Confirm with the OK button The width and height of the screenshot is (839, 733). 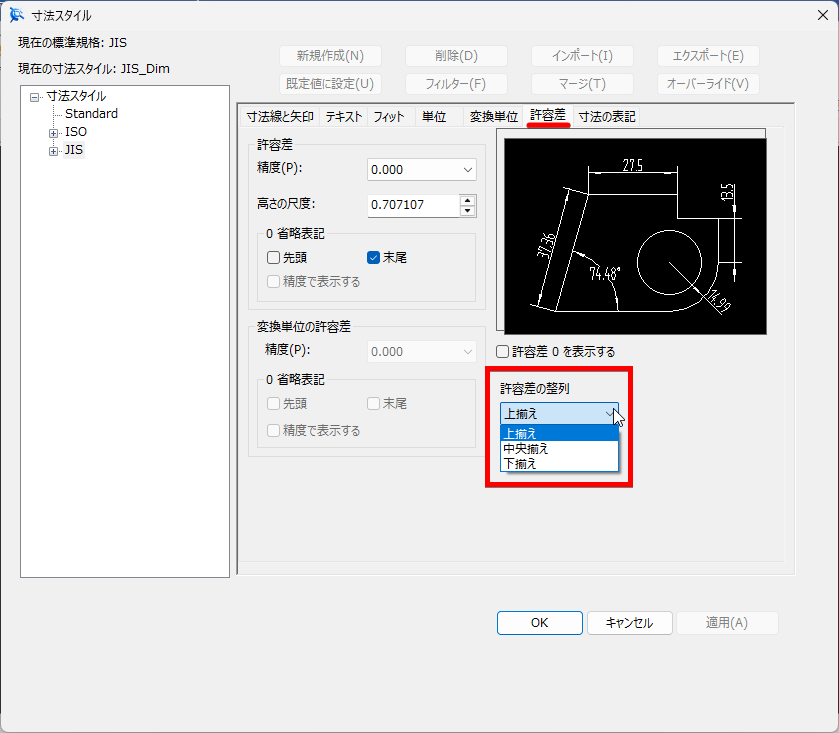(539, 623)
